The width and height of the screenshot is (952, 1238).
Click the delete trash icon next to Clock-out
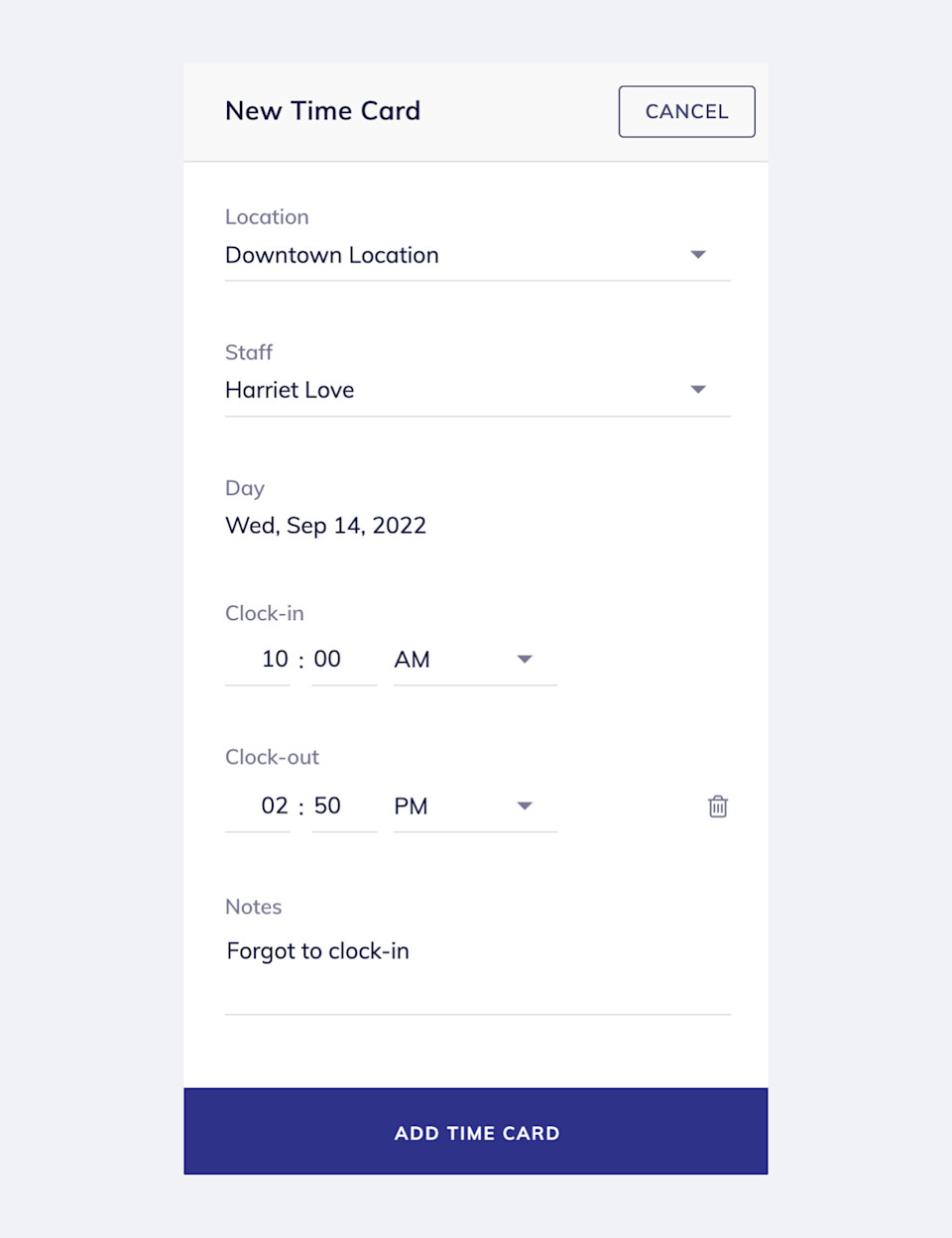coord(717,806)
